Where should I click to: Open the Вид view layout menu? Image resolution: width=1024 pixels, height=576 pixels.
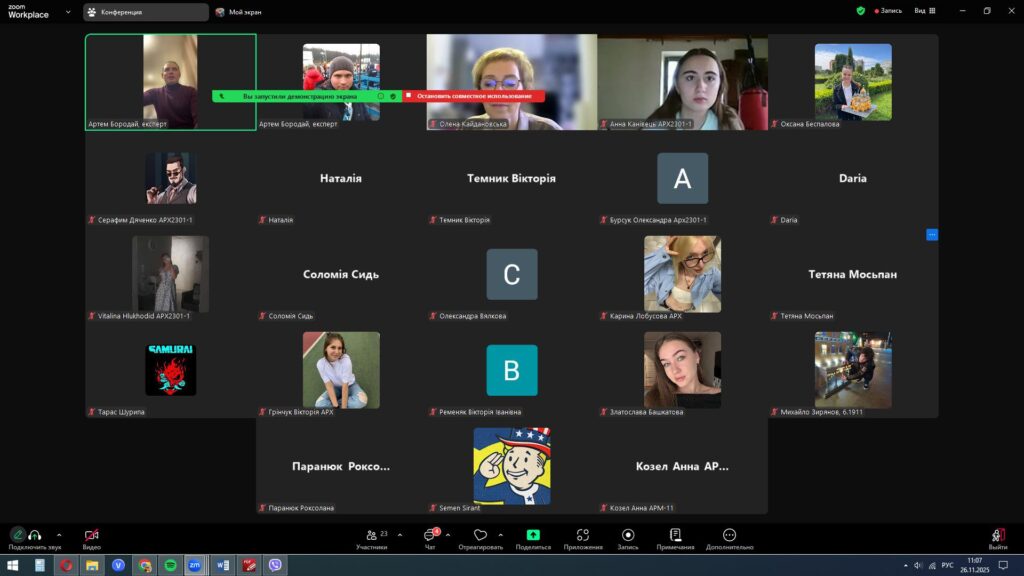tap(922, 11)
